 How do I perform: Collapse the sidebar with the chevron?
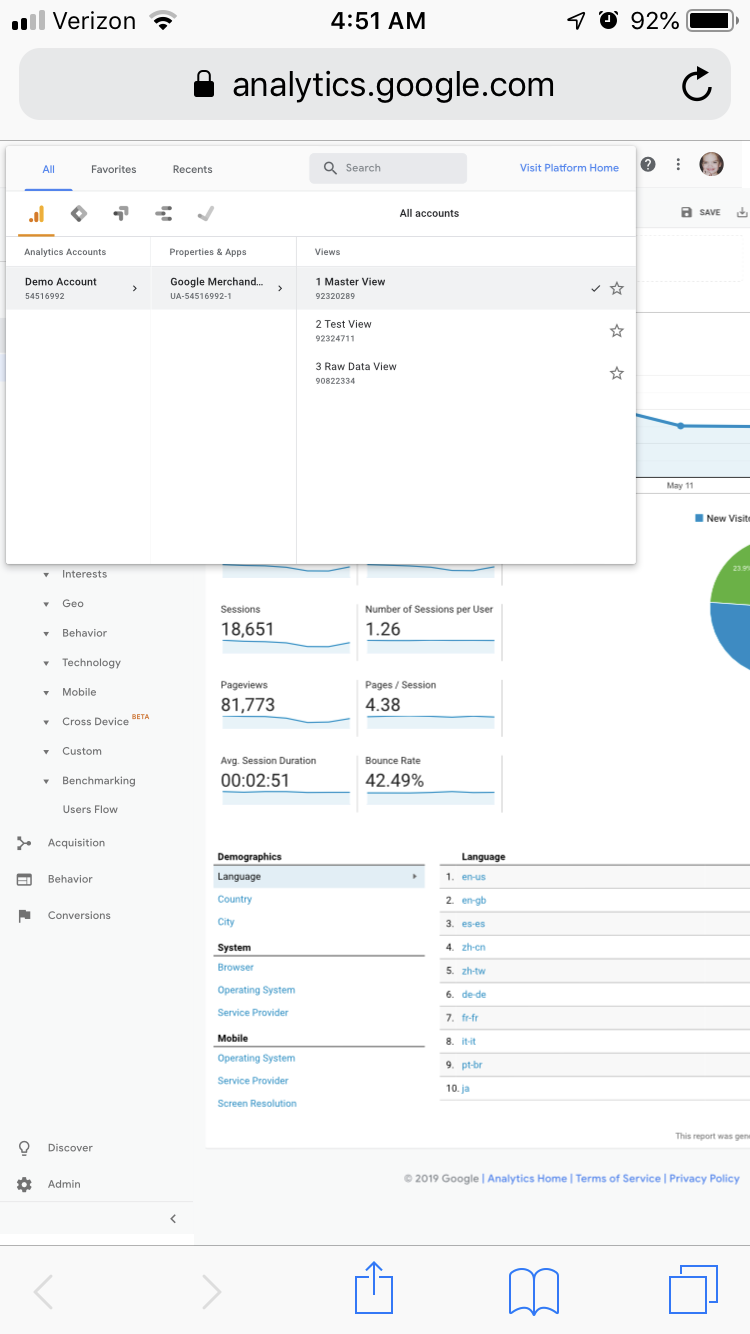click(173, 1219)
